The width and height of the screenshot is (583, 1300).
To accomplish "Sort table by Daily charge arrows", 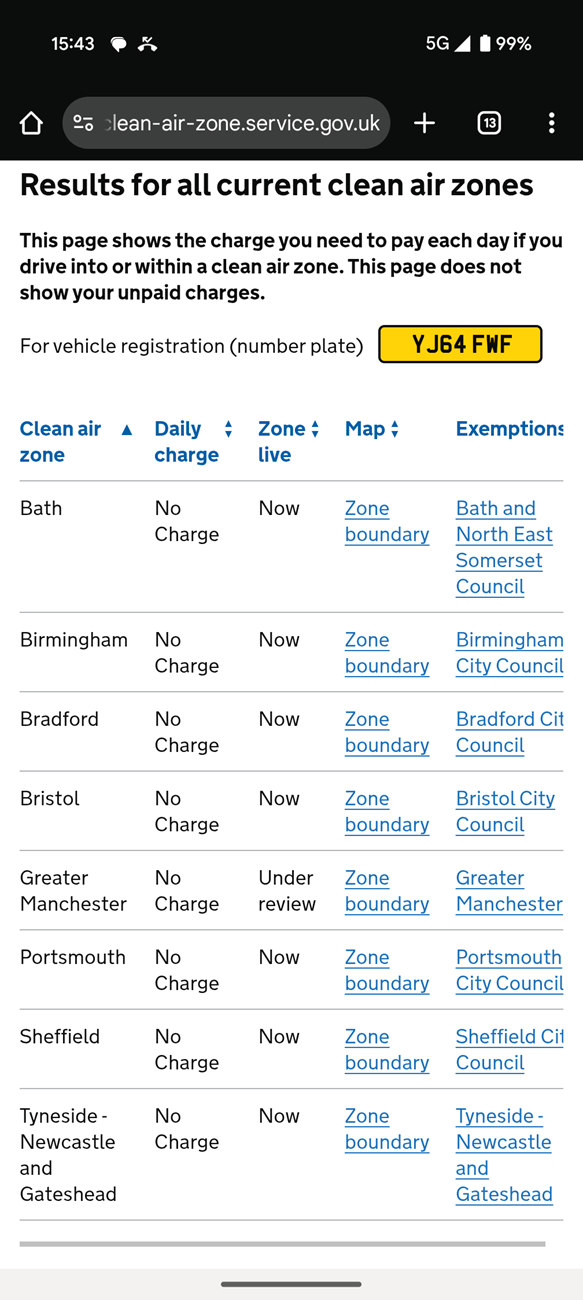I will tap(228, 429).
